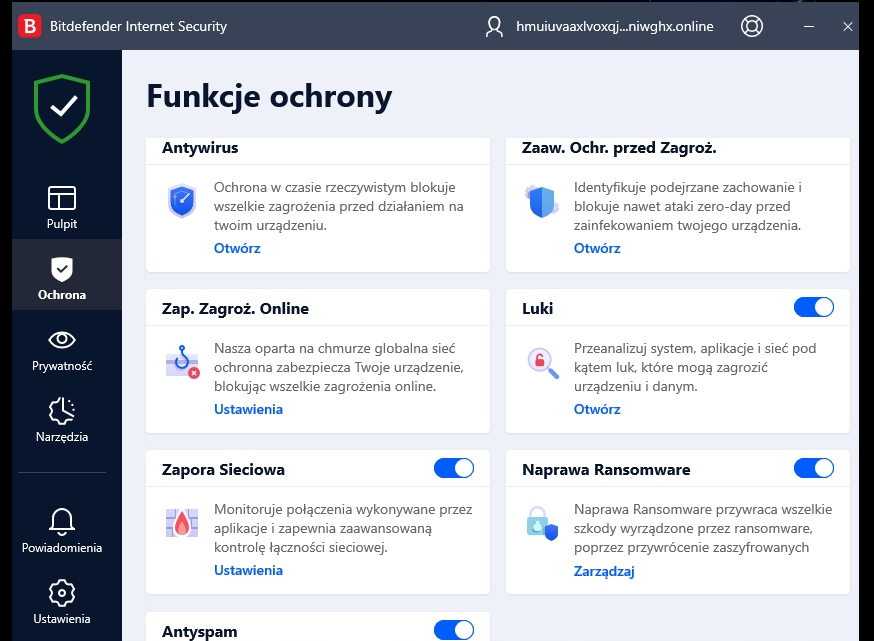Minimize the Bitdefender window
Screen dimensions: 874x641
click(x=809, y=26)
